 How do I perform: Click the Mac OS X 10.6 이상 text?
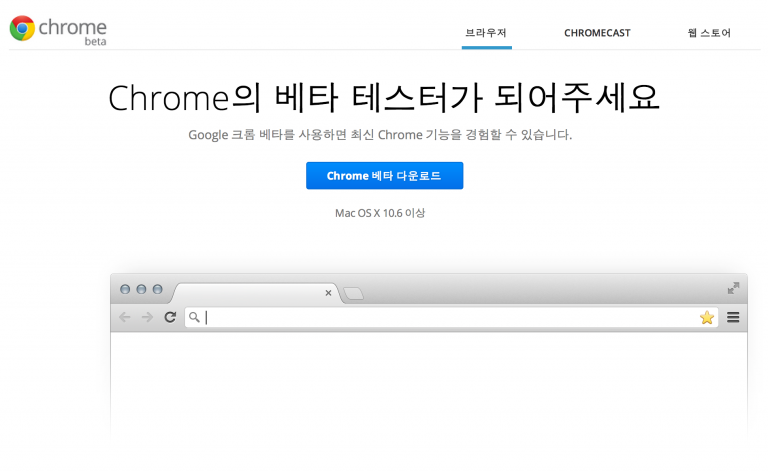(x=380, y=213)
